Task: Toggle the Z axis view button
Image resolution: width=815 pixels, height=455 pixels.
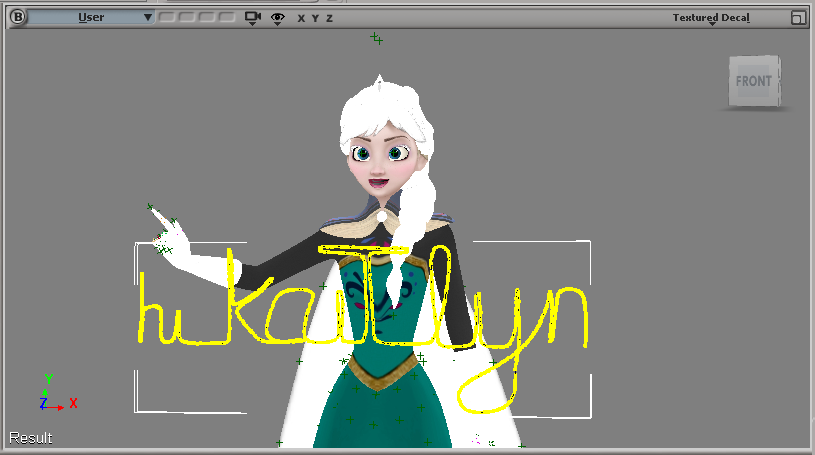Action: [329, 18]
